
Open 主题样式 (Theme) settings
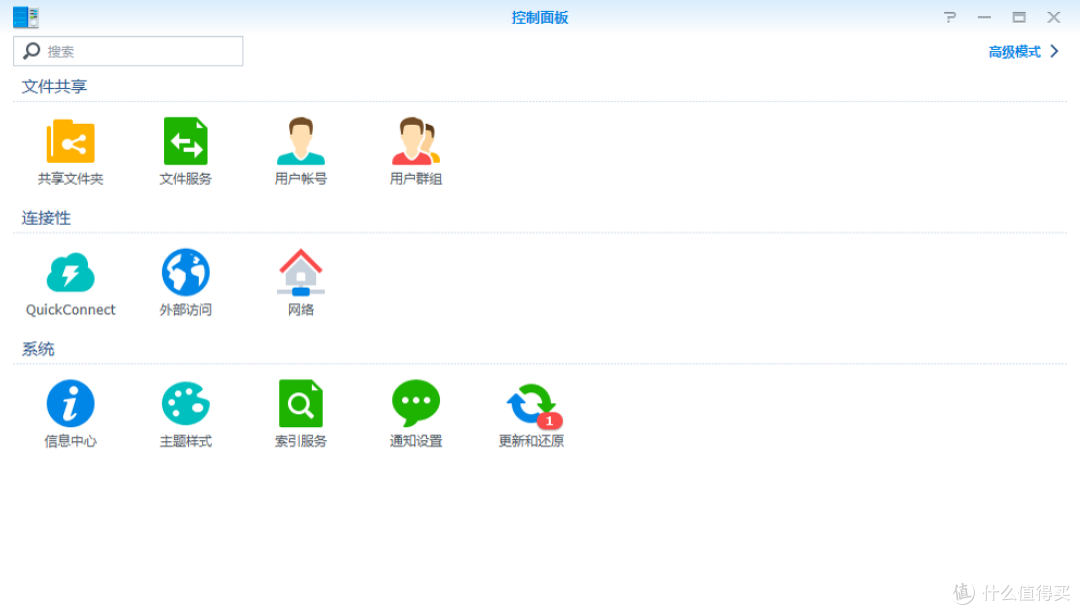point(185,412)
